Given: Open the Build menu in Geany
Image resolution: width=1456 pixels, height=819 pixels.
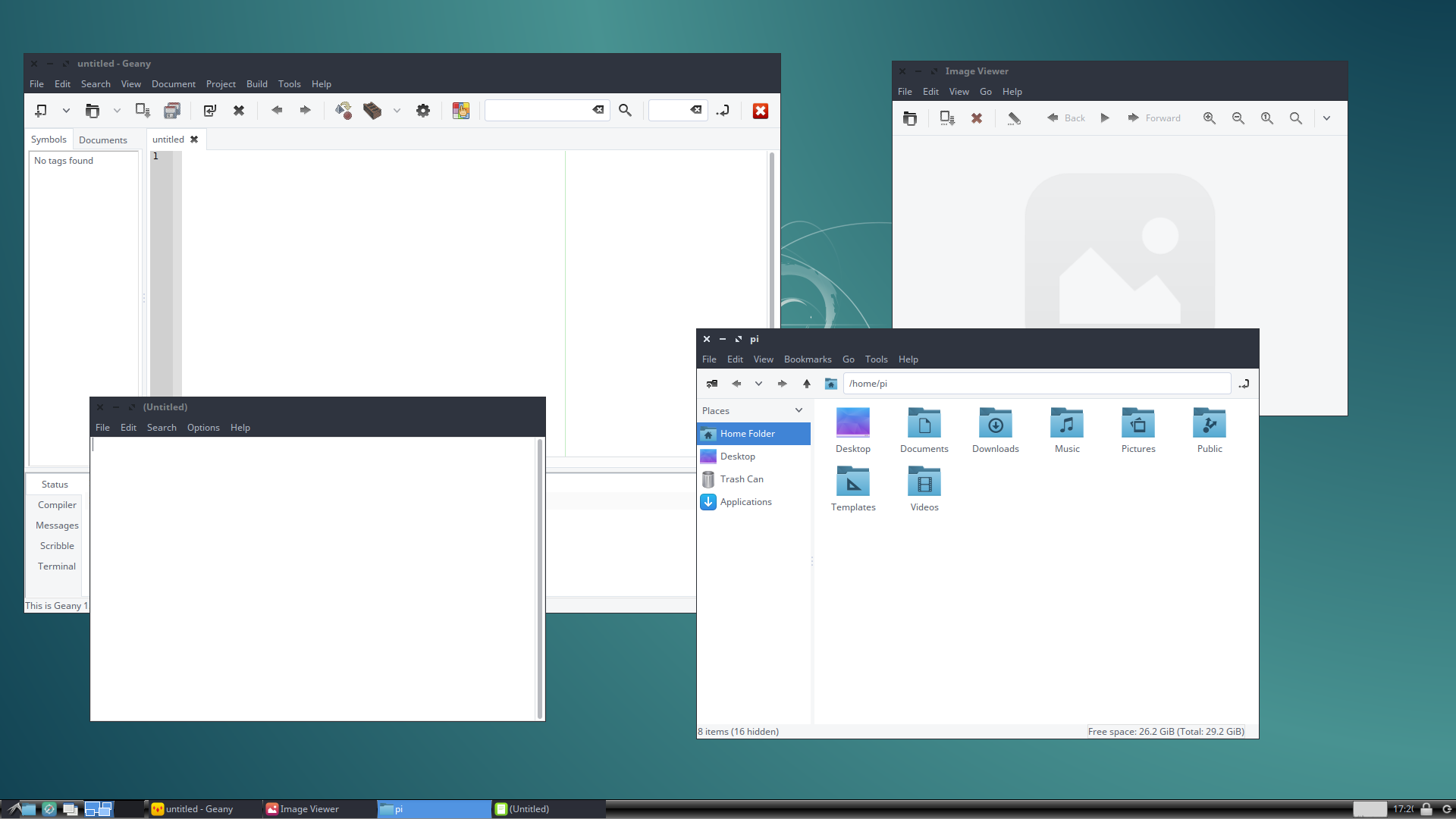Looking at the screenshot, I should pyautogui.click(x=257, y=84).
